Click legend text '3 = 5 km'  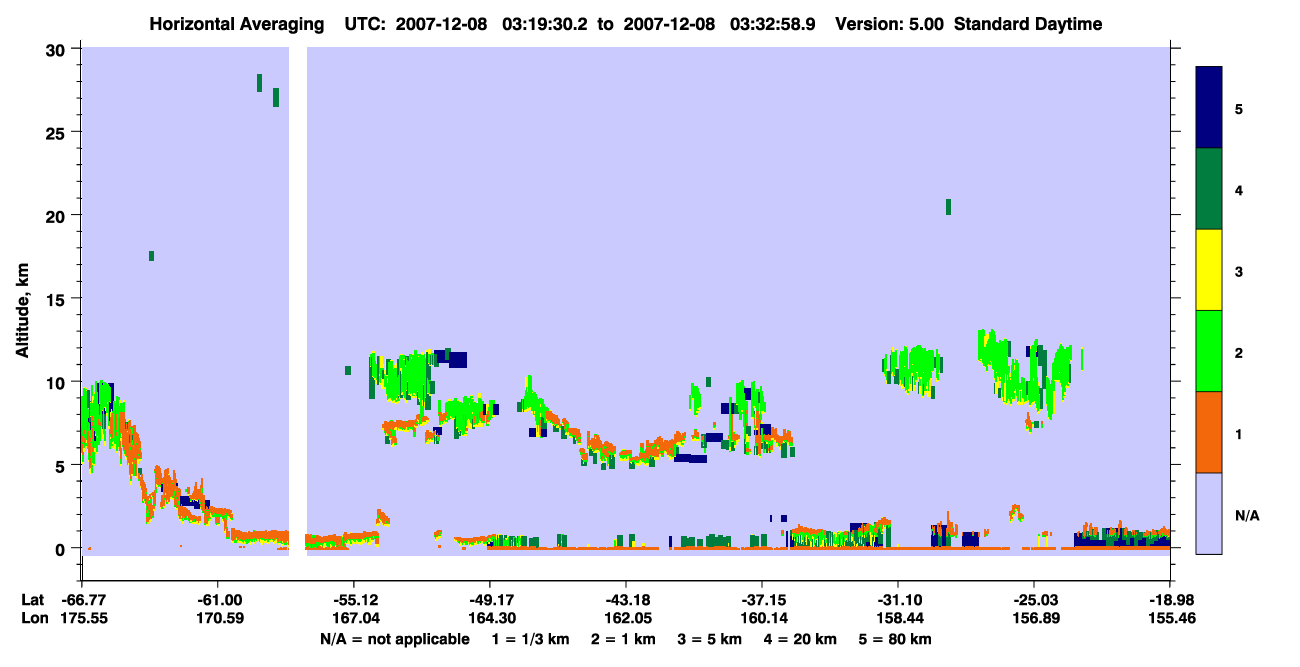(x=711, y=639)
